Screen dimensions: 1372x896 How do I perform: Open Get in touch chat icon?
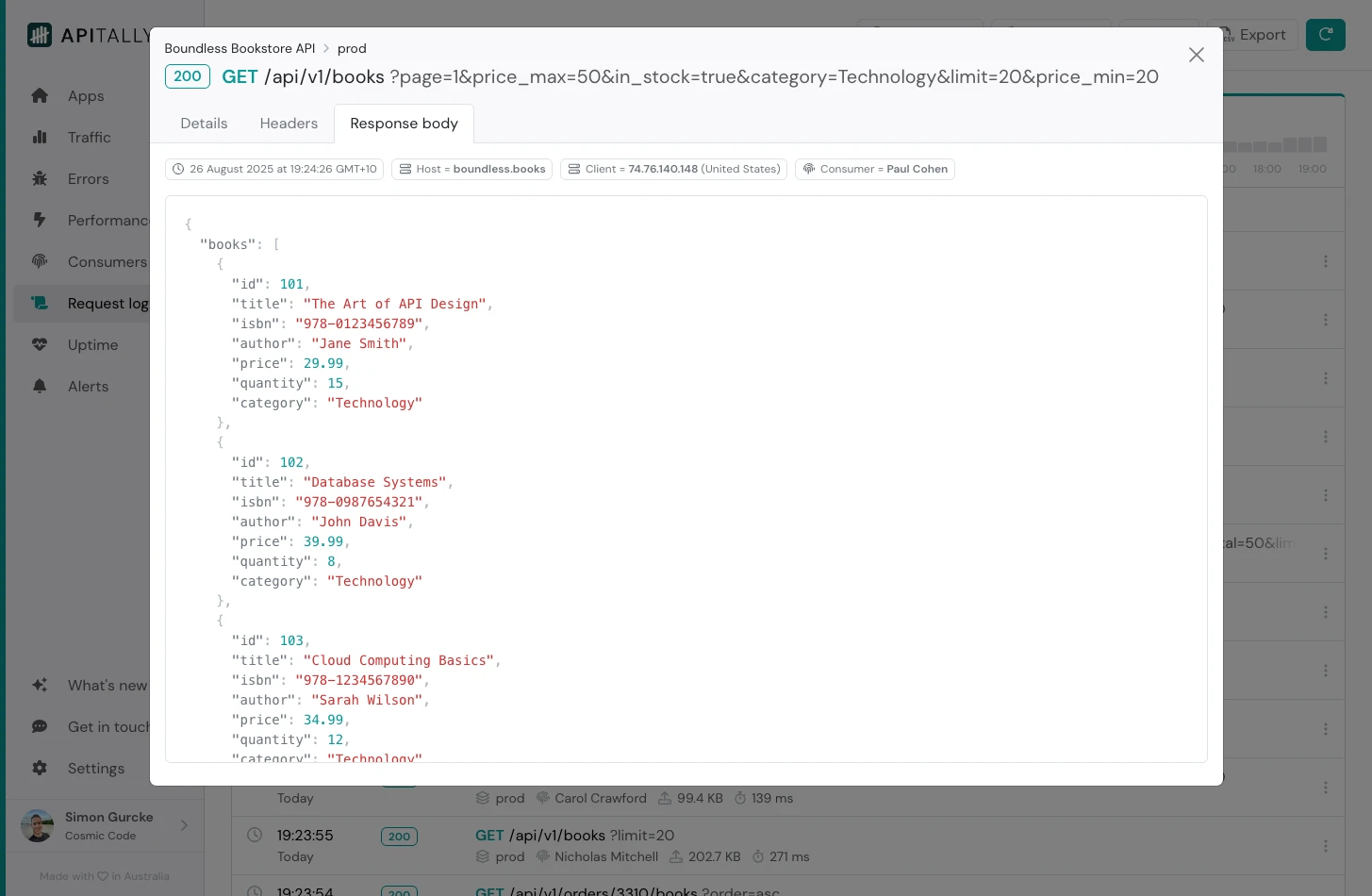pos(40,727)
